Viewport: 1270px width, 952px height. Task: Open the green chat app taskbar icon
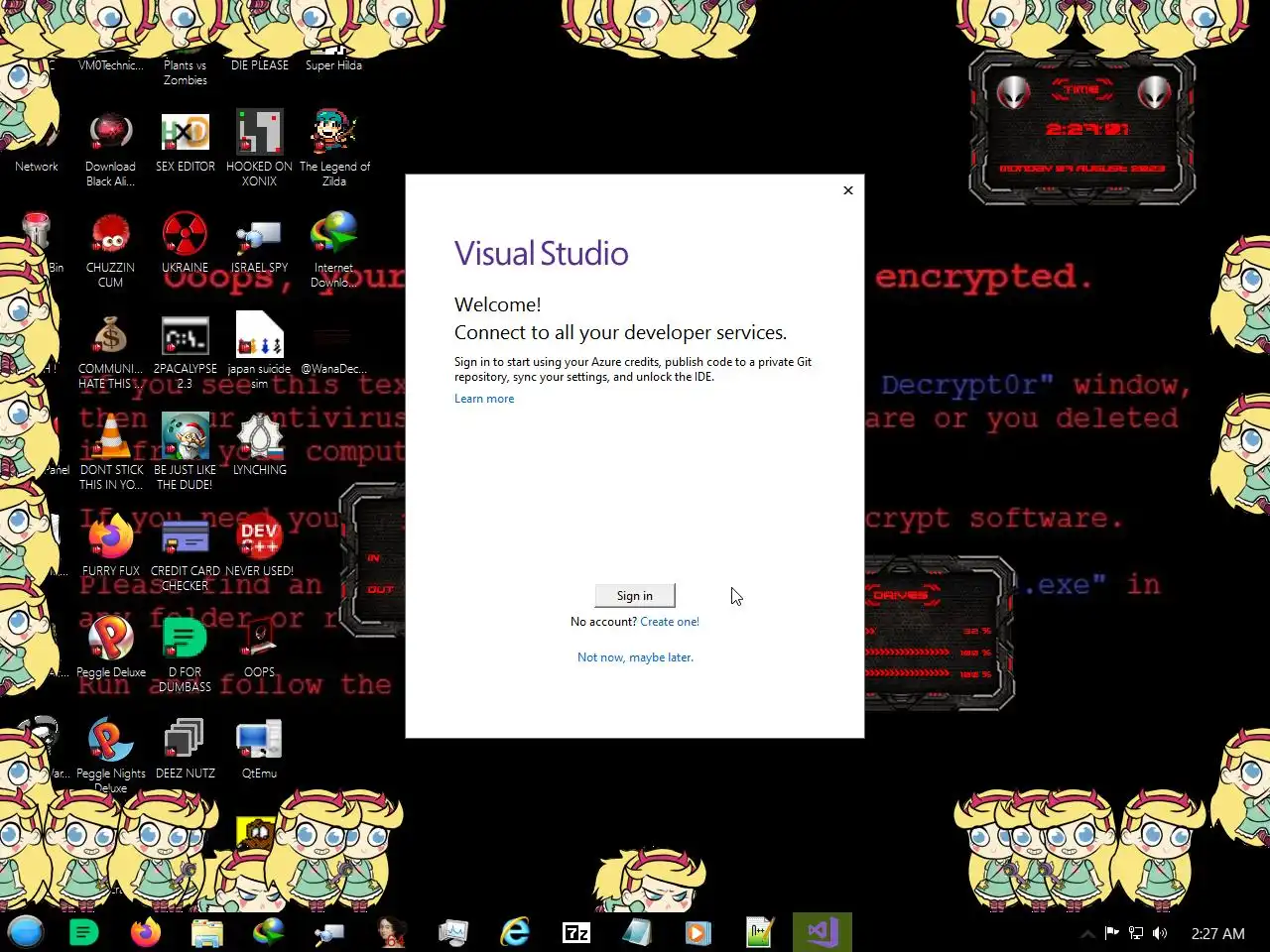84,932
